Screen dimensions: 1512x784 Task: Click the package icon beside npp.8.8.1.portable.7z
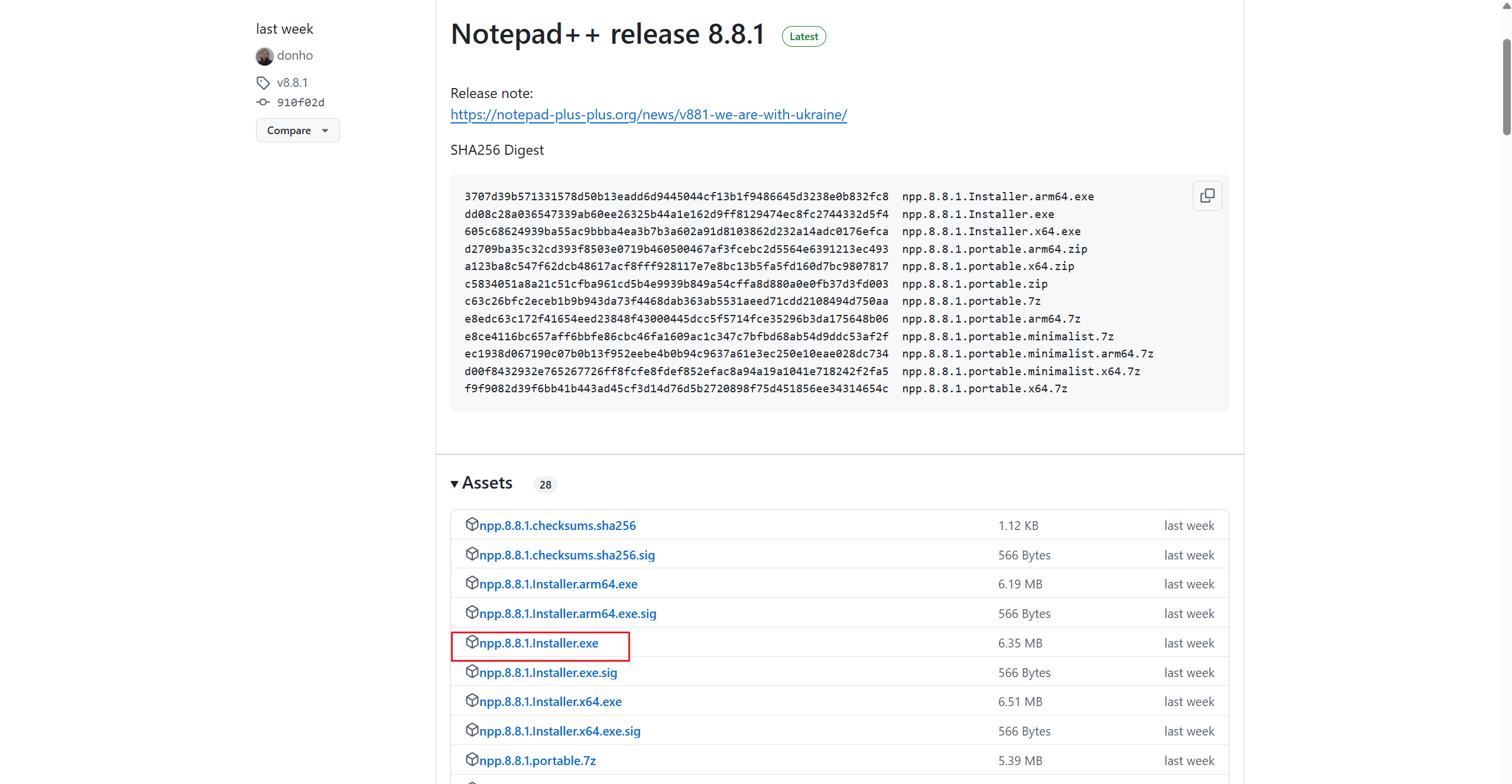point(472,759)
